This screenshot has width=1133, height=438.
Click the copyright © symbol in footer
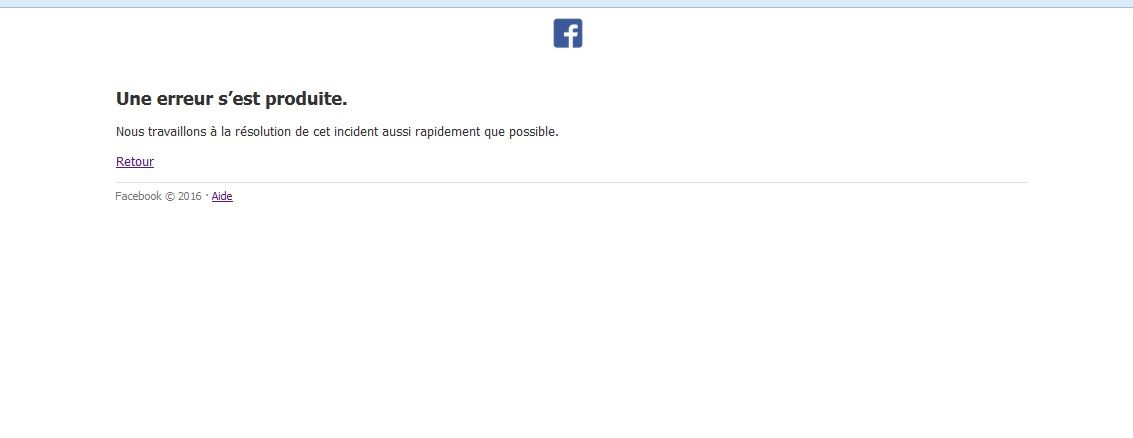coord(170,197)
